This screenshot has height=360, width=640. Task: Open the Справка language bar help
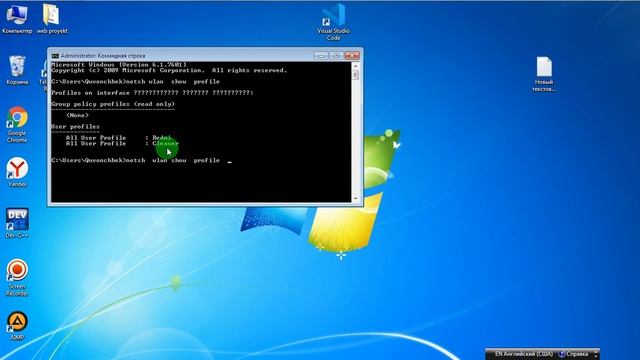(573, 354)
